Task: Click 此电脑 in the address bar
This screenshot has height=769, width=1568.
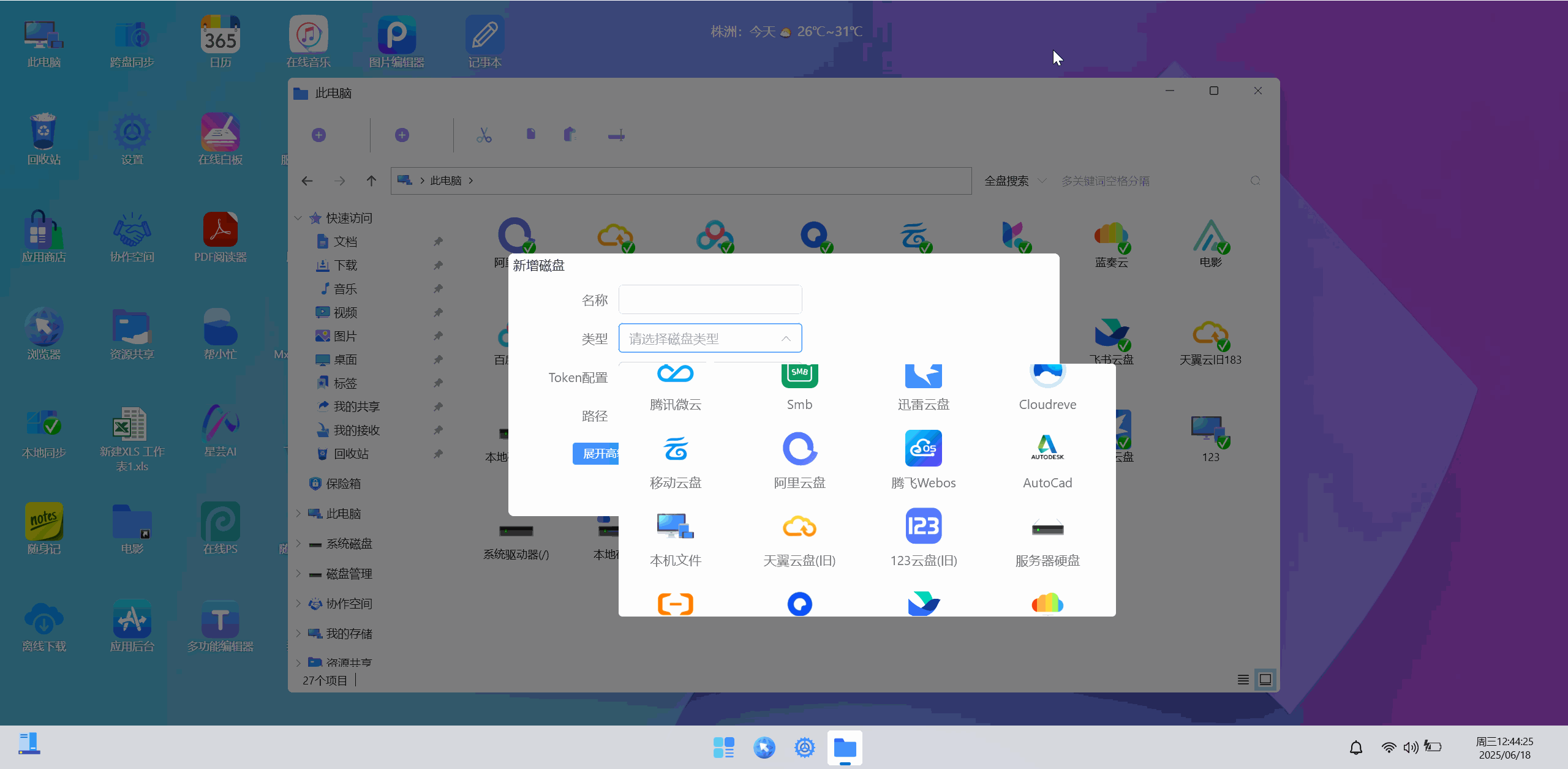Action: pyautogui.click(x=445, y=181)
